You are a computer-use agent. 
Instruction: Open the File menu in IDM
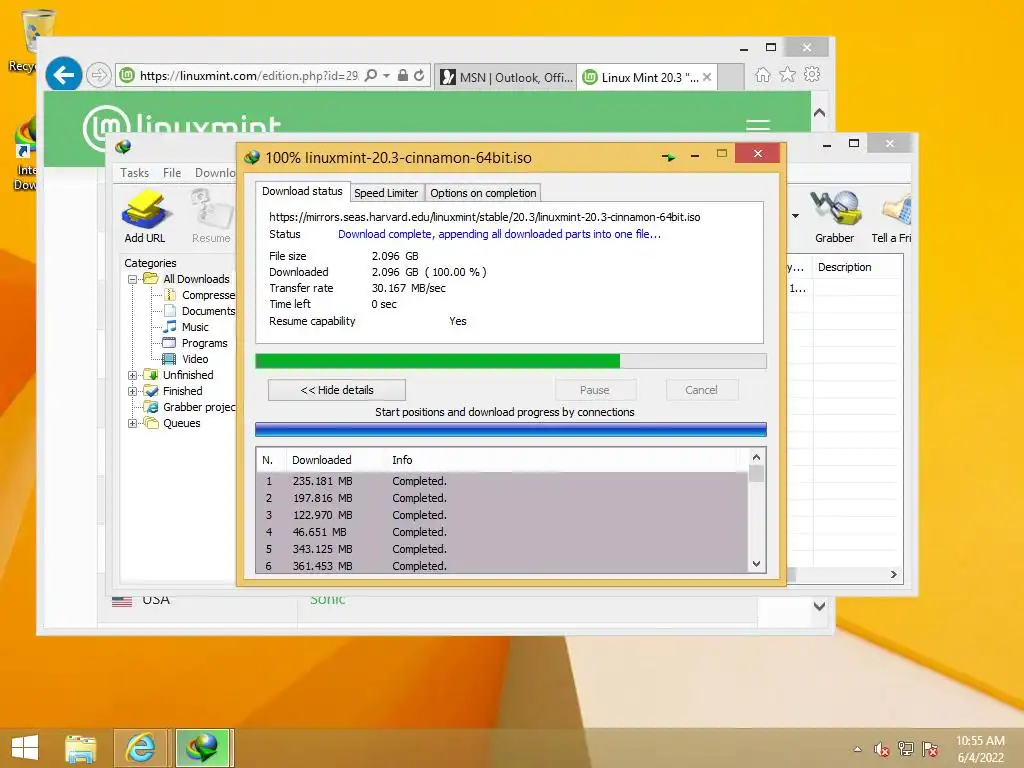tap(172, 172)
